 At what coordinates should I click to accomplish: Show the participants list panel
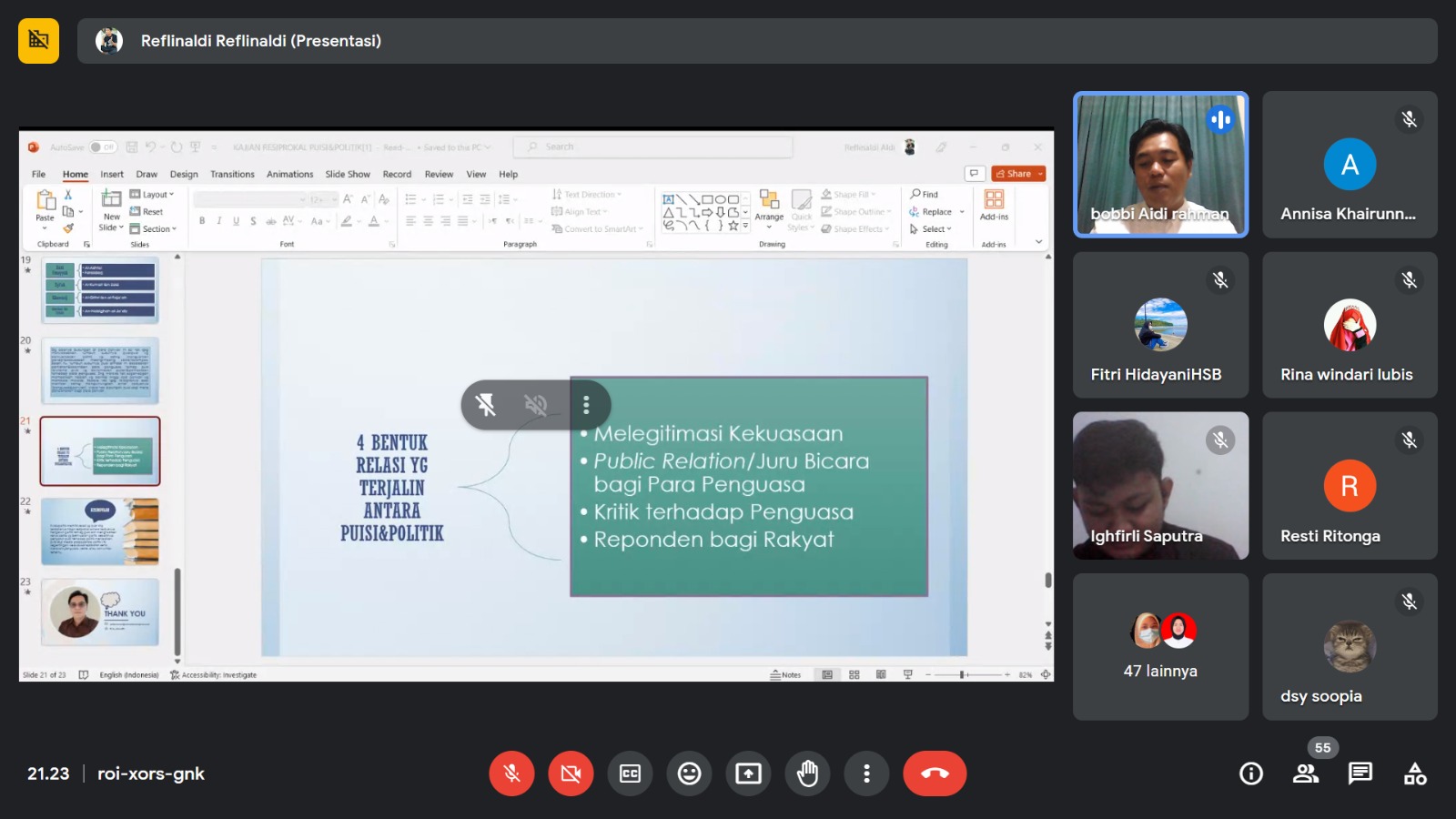1306,773
